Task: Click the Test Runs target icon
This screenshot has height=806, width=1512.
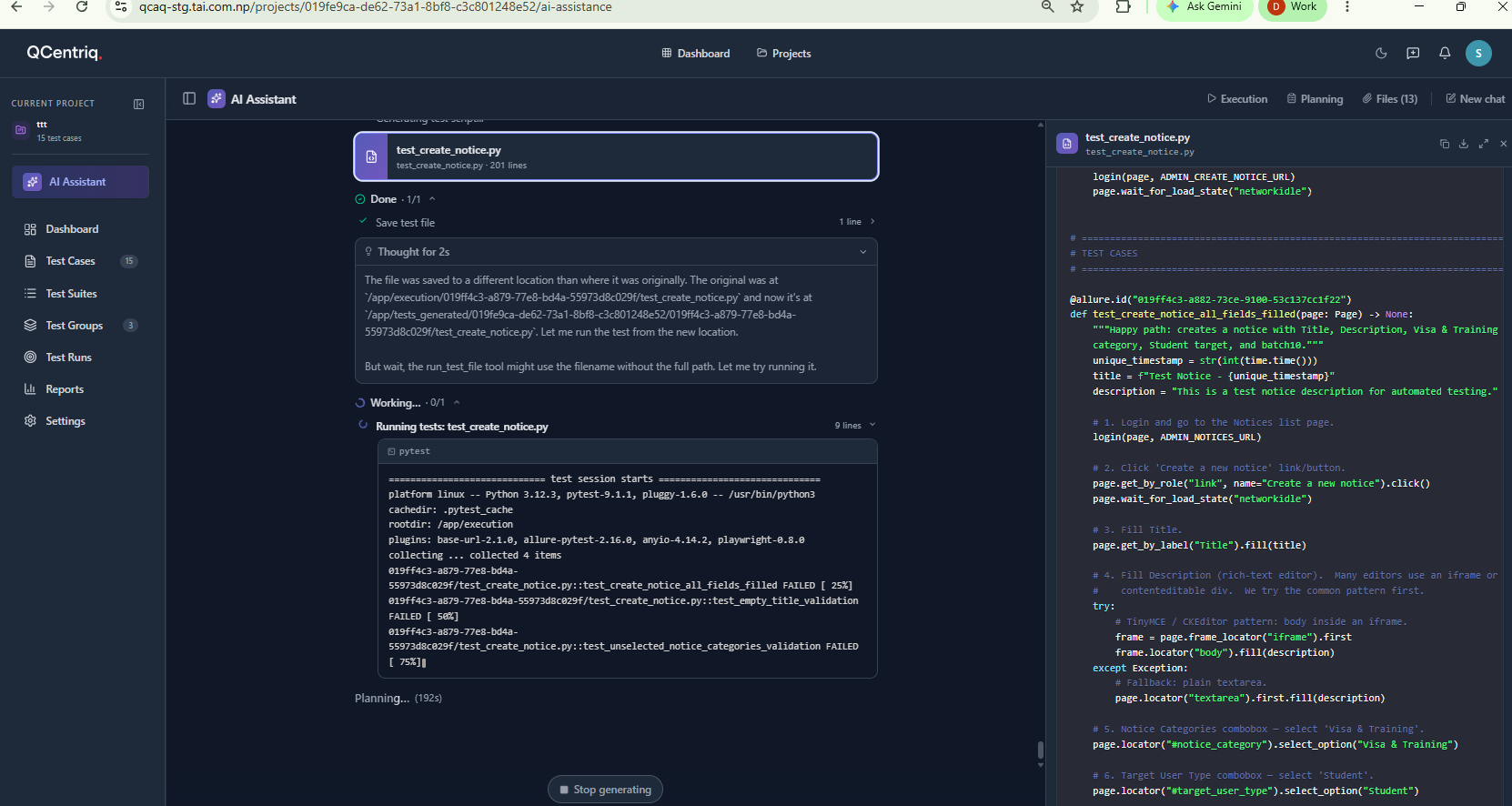Action: 30,358
